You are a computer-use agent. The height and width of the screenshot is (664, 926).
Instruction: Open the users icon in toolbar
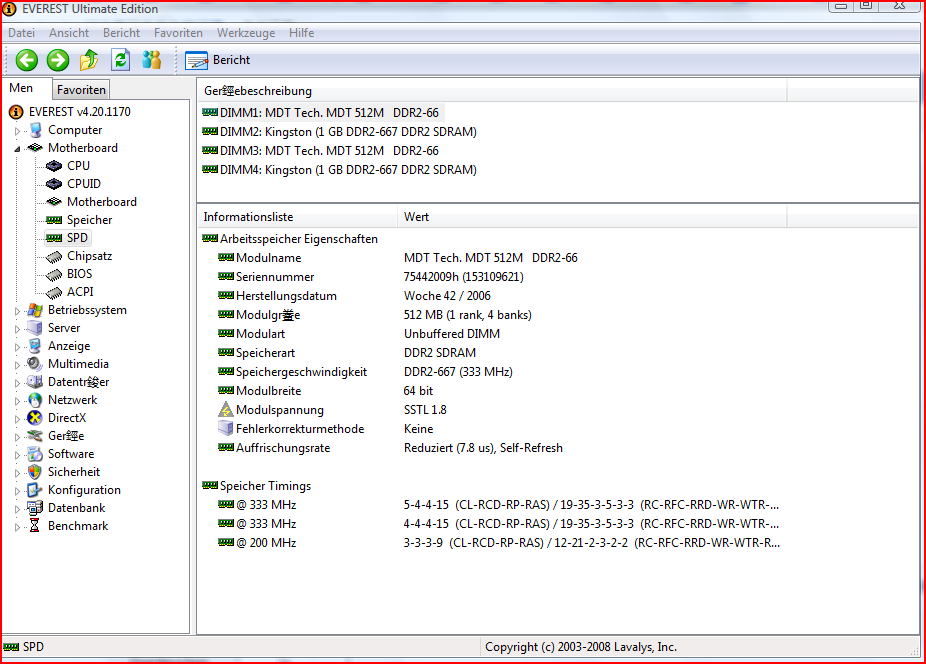[152, 60]
